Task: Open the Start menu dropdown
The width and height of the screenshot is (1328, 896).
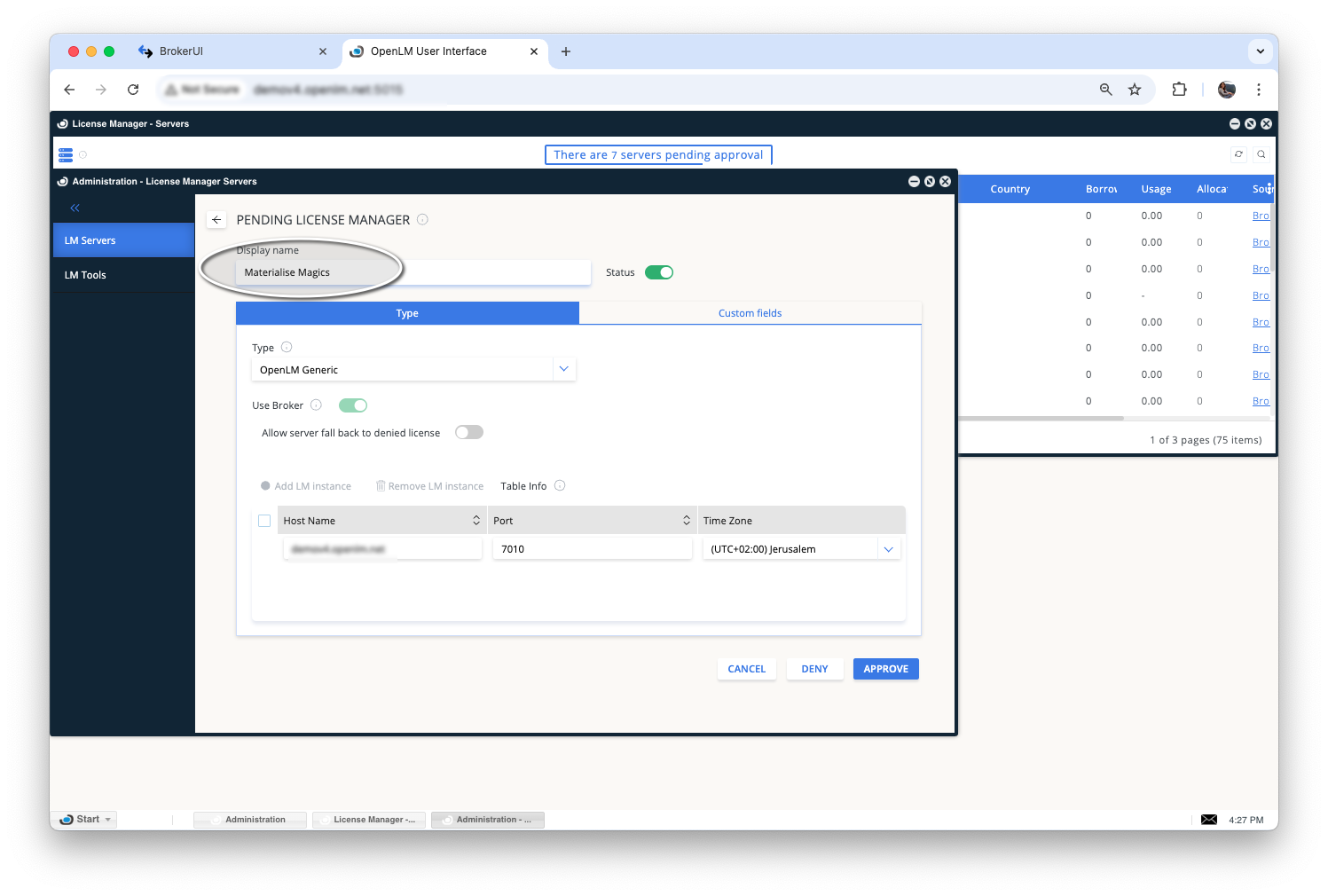Action: pos(86,820)
